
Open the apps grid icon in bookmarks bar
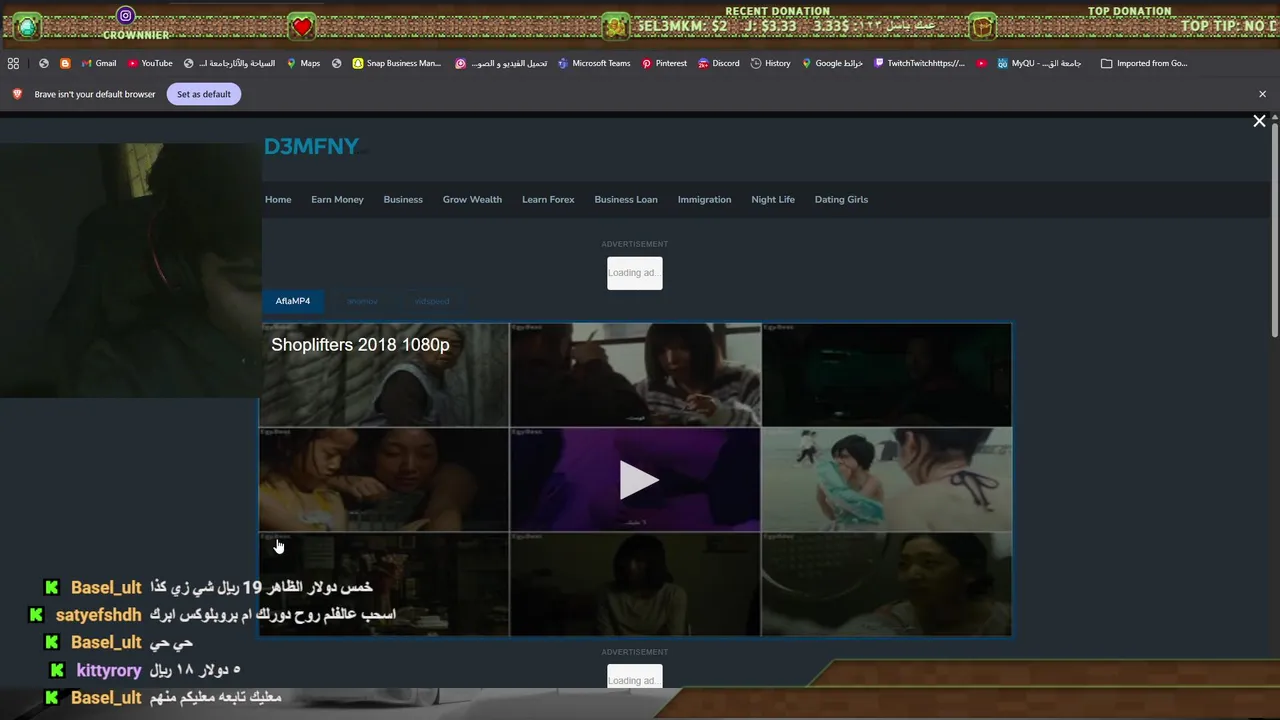click(13, 63)
